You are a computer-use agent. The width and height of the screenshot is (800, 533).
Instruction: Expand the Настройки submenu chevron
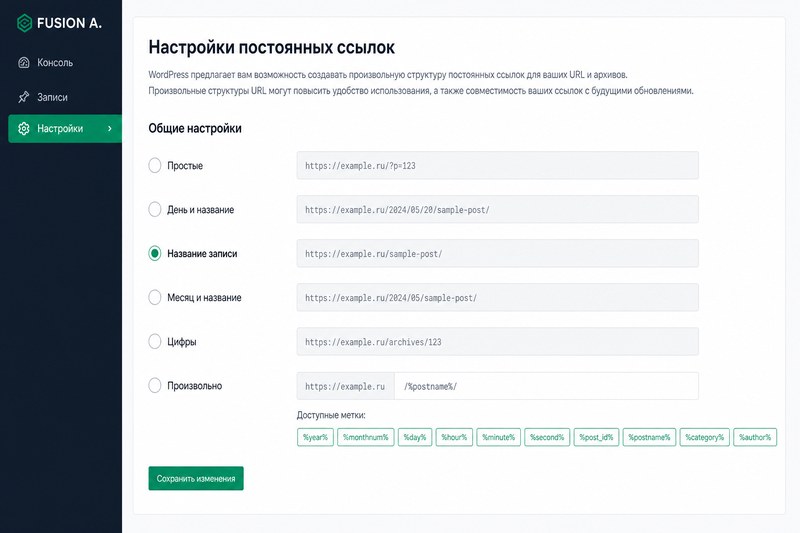coord(109,129)
